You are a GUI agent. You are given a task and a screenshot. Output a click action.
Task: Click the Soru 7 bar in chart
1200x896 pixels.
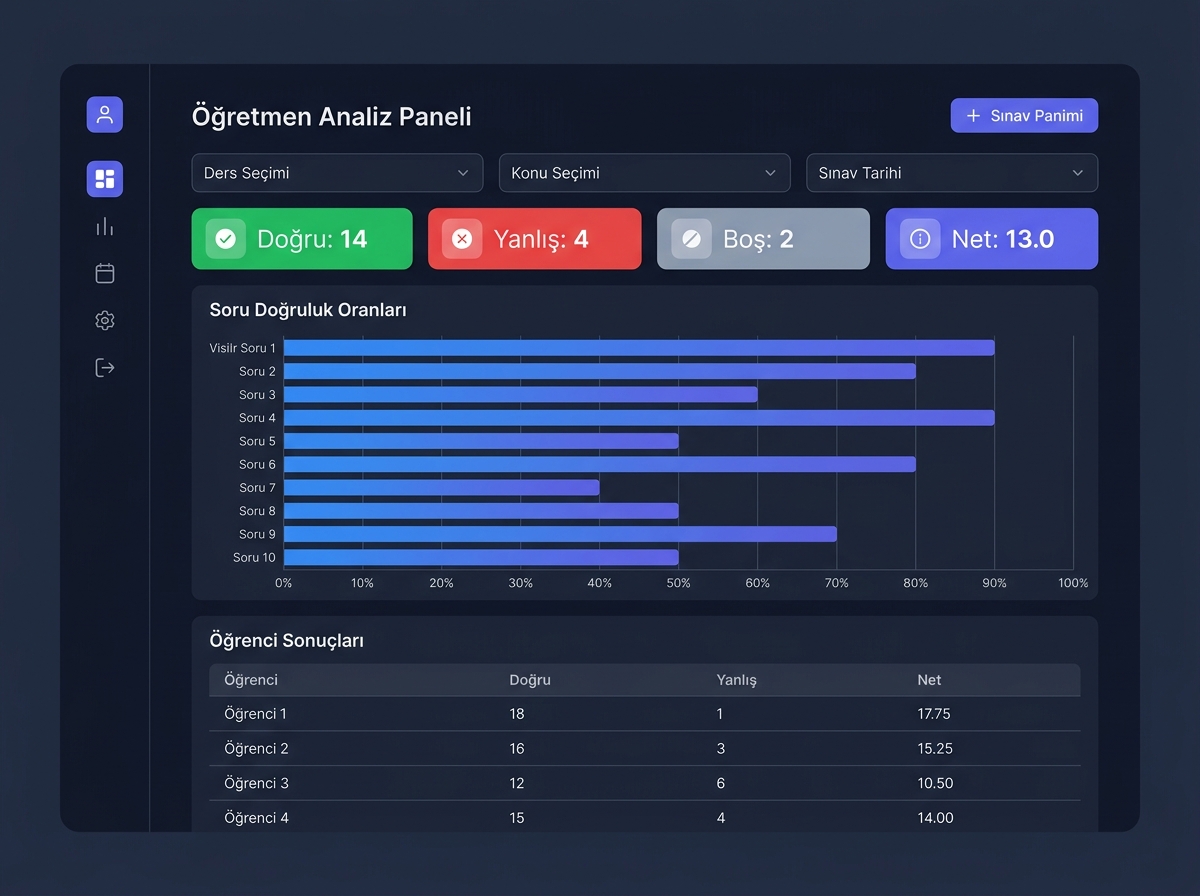coord(442,488)
